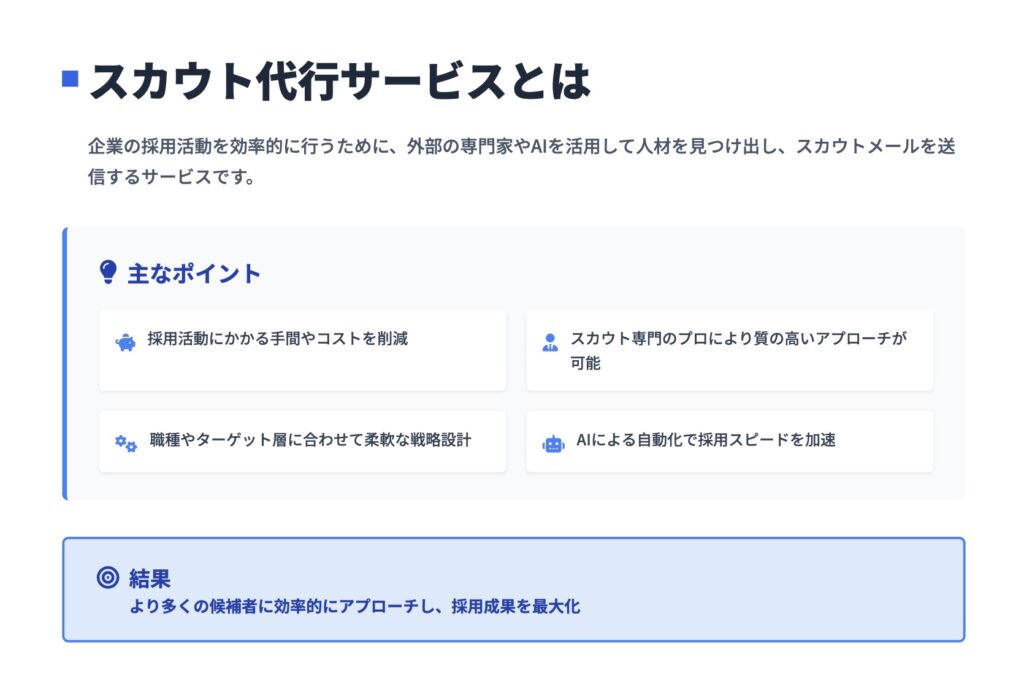This screenshot has height=681, width=1024.
Task: Click the 質の高いアプローチが可能 card text
Action: pyautogui.click(x=738, y=350)
